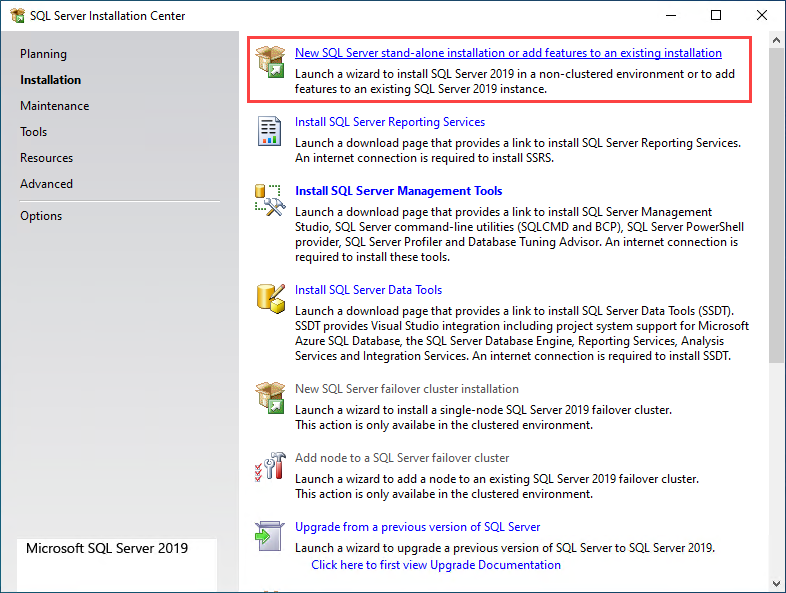This screenshot has width=786, height=593.
Task: Click the stand-alone installation wizard description text
Action: (515, 81)
